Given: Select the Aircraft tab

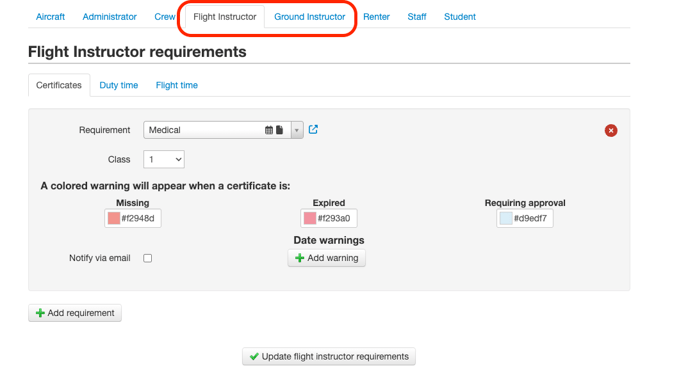Looking at the screenshot, I should click(x=50, y=17).
